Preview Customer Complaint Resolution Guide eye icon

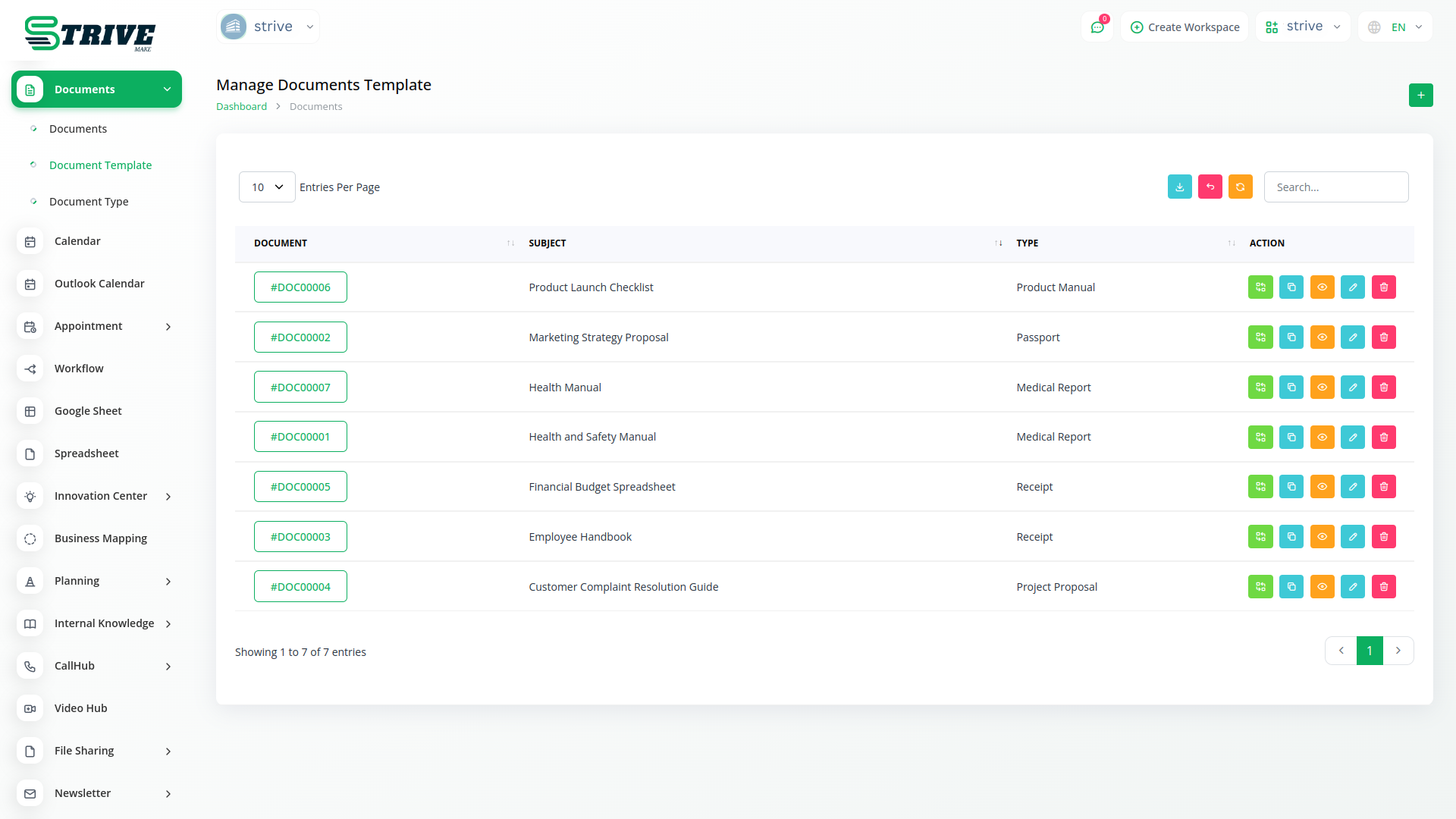click(1322, 587)
